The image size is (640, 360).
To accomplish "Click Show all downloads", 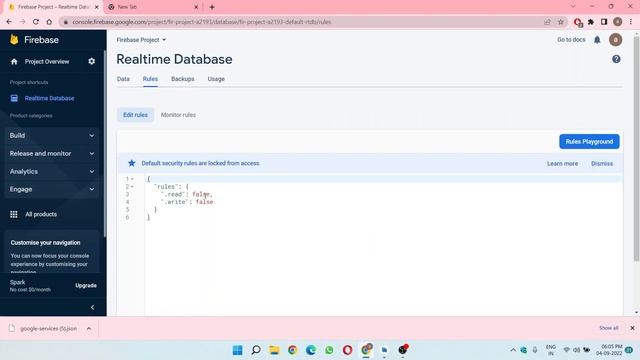I will click(x=608, y=328).
